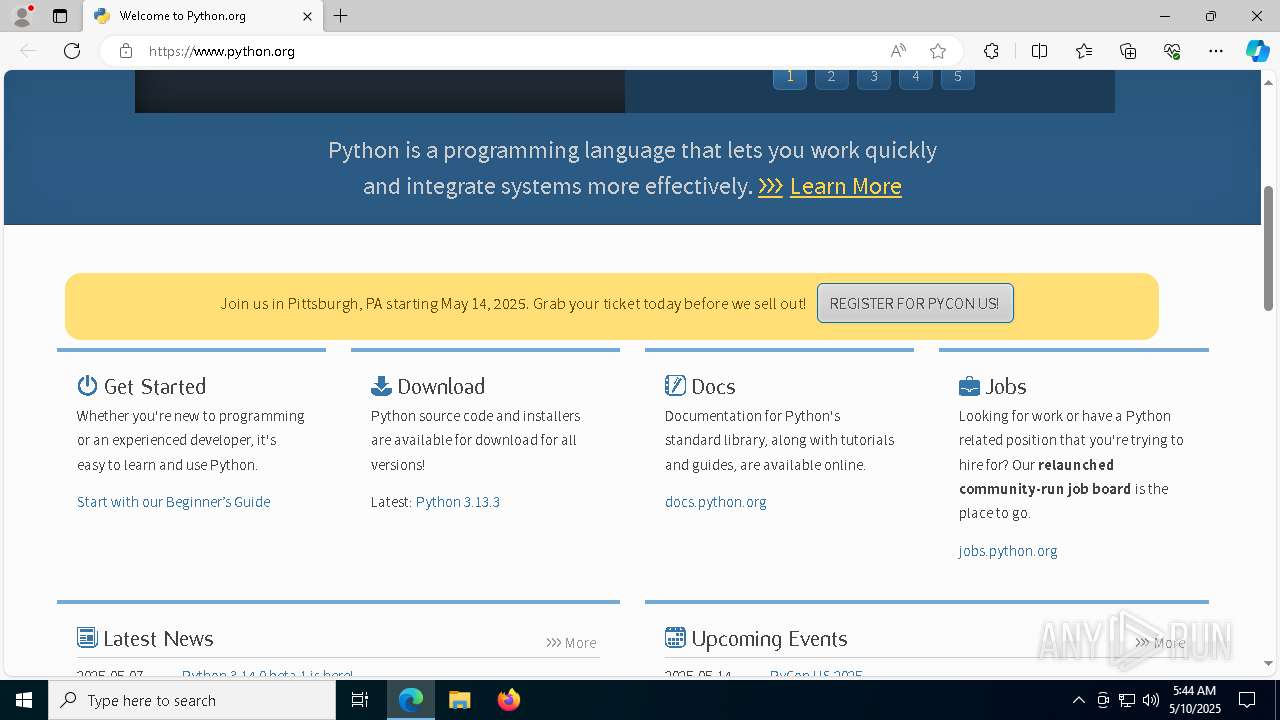Image resolution: width=1280 pixels, height=720 pixels.
Task: Open Collections icon in toolbar
Action: tap(1128, 51)
